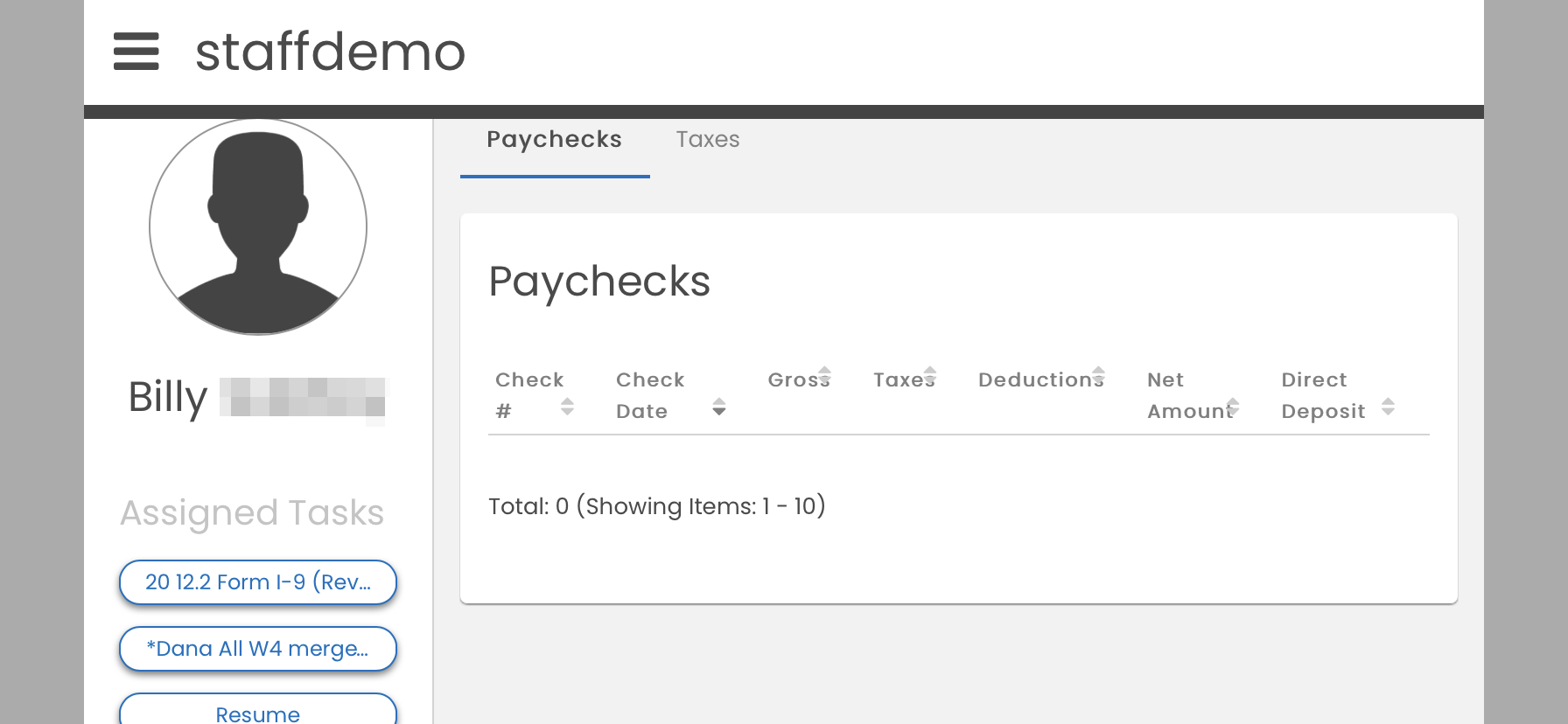Click the Resume task button

pos(258,712)
